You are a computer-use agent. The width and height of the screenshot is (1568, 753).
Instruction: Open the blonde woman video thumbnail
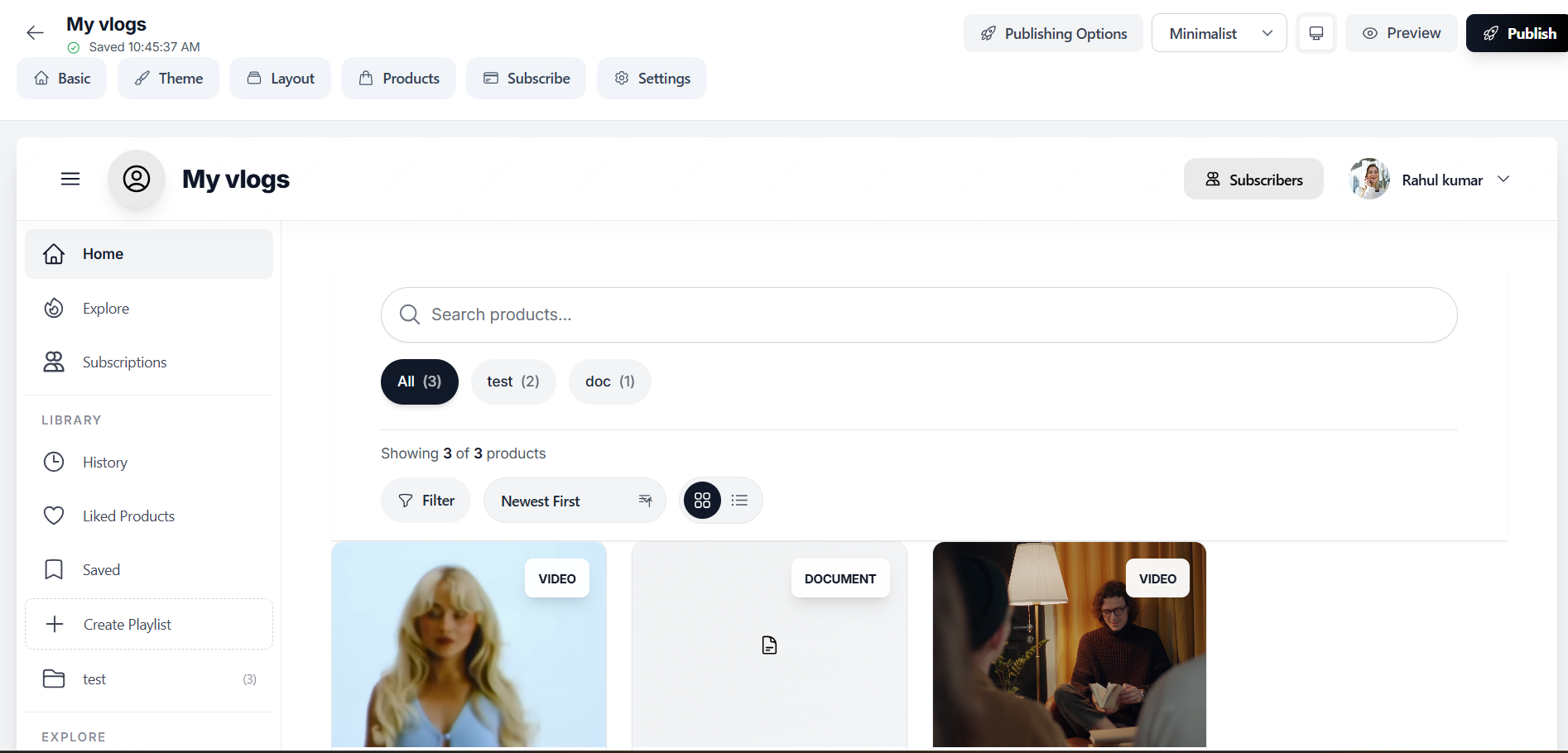tap(469, 645)
